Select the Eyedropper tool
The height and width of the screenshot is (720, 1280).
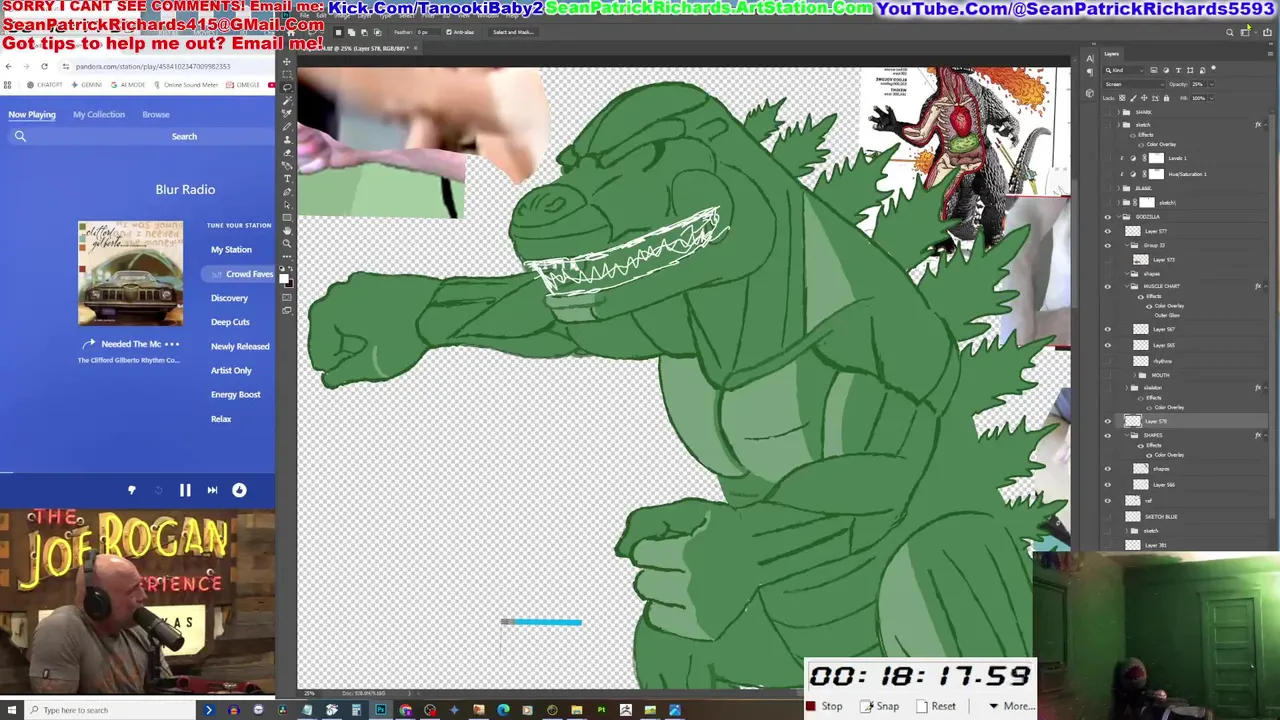(287, 113)
